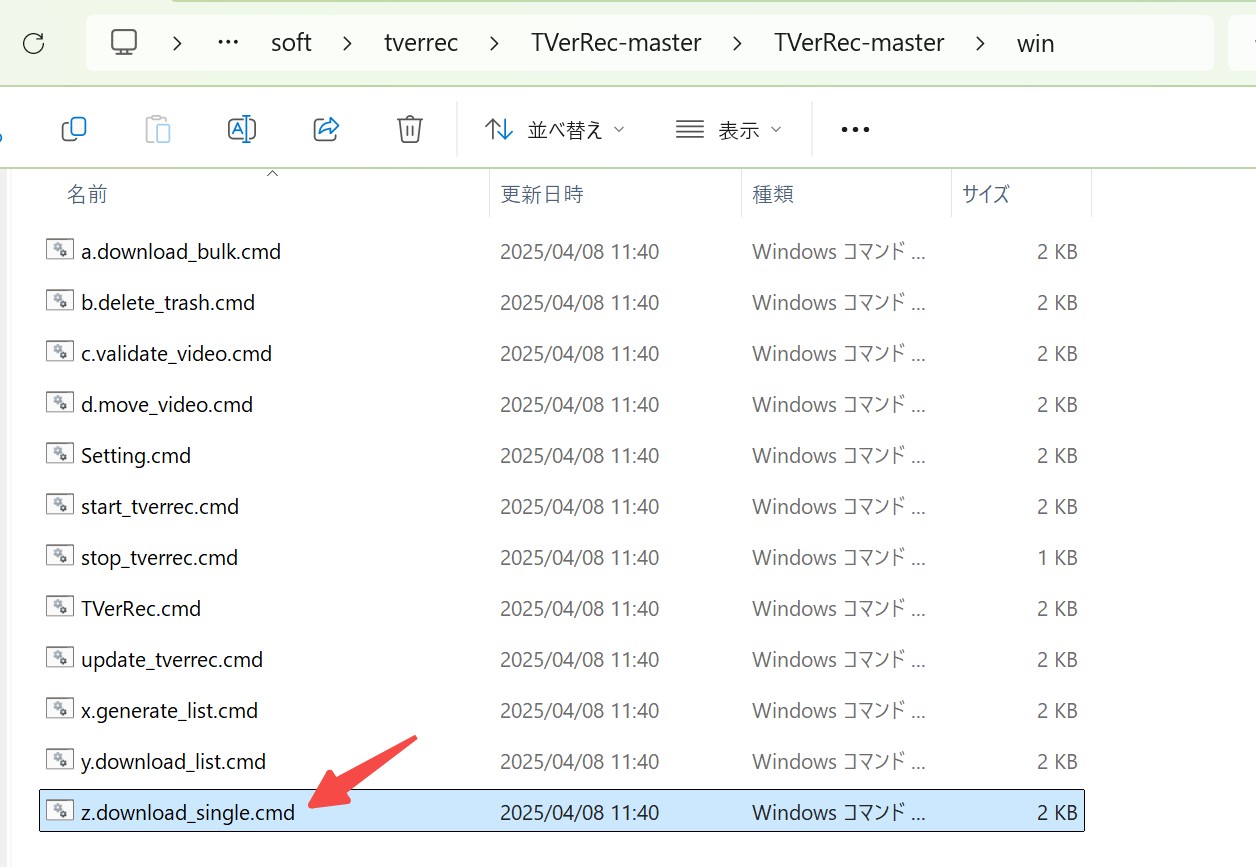Screen dimensions: 1256x867
Task: Expand the chevron just before win in the breadcrumb
Action: 981,43
